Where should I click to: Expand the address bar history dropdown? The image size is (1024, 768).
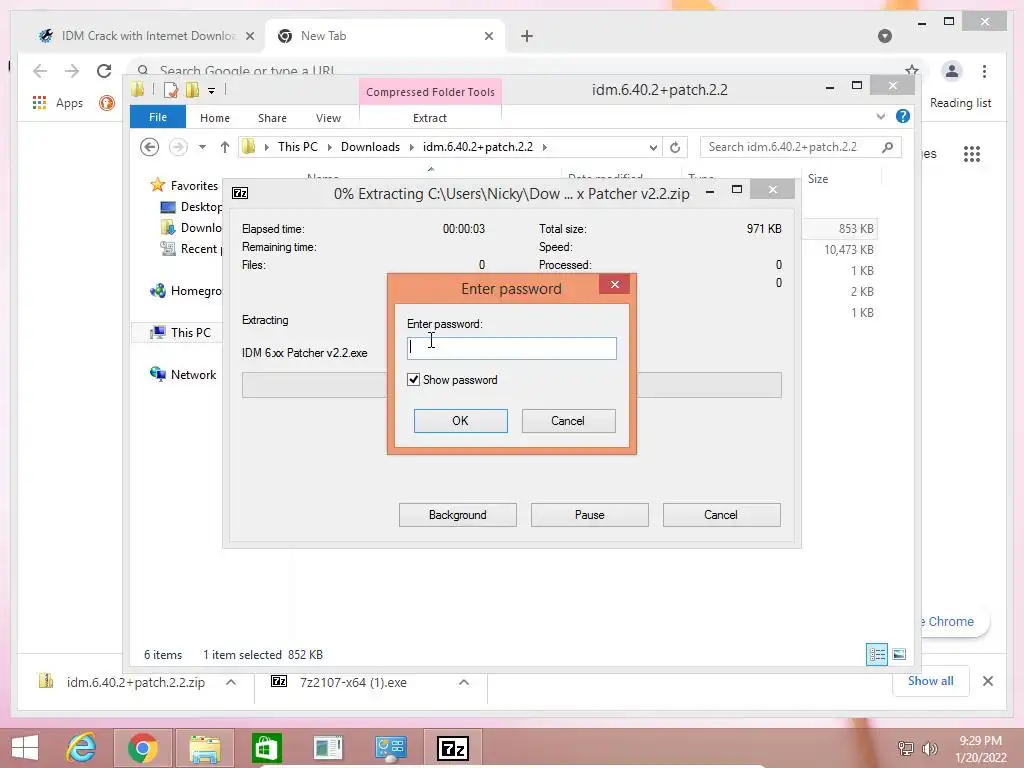coord(652,148)
